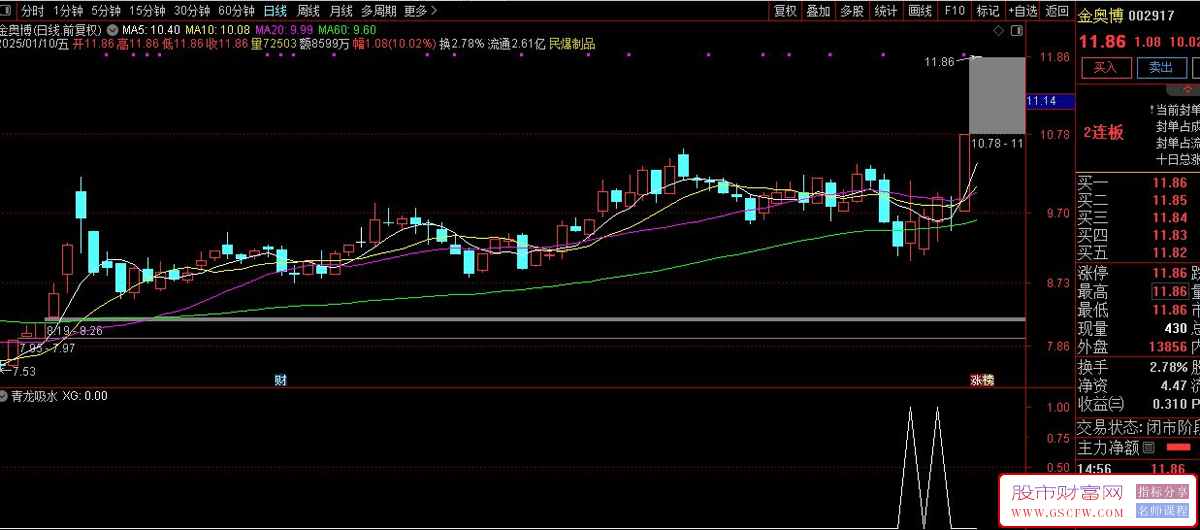Image resolution: width=1200 pixels, height=530 pixels.
Task: Click the 002917 stock code
Action: (x=1151, y=15)
